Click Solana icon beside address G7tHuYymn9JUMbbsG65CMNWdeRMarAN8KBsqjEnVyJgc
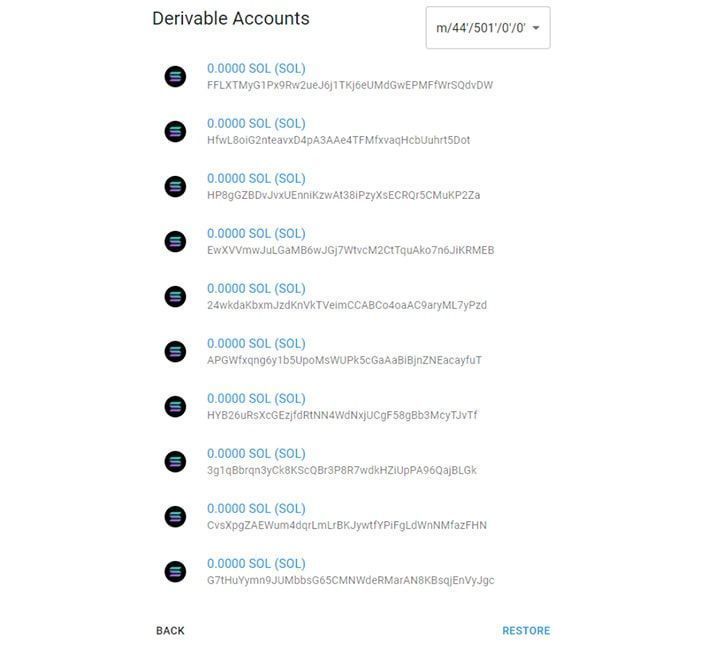The height and width of the screenshot is (647, 701). point(175,571)
